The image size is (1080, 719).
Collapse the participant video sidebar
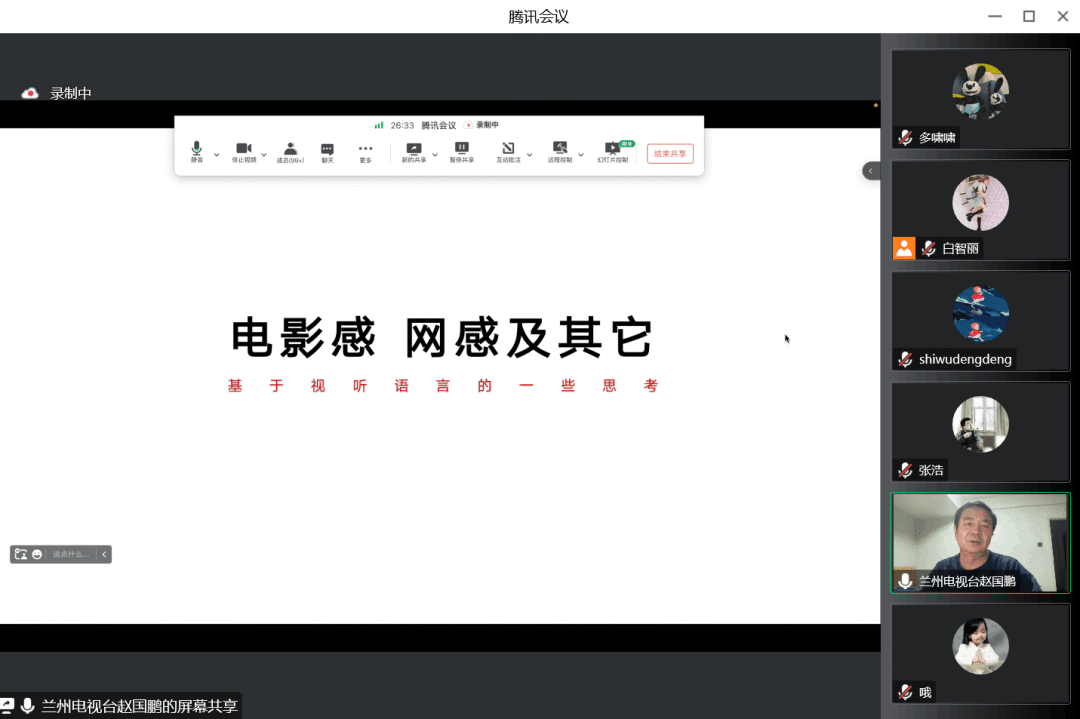click(x=871, y=170)
